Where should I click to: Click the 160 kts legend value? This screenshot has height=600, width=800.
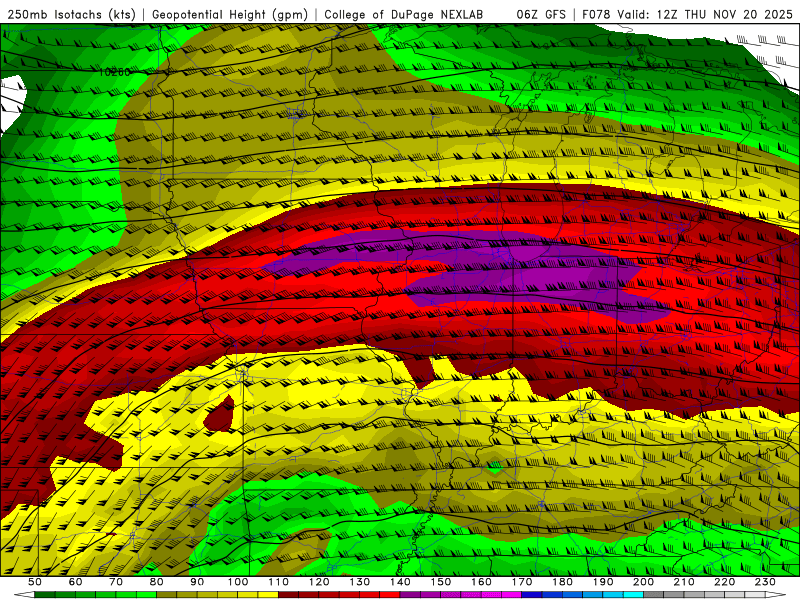[x=481, y=582]
